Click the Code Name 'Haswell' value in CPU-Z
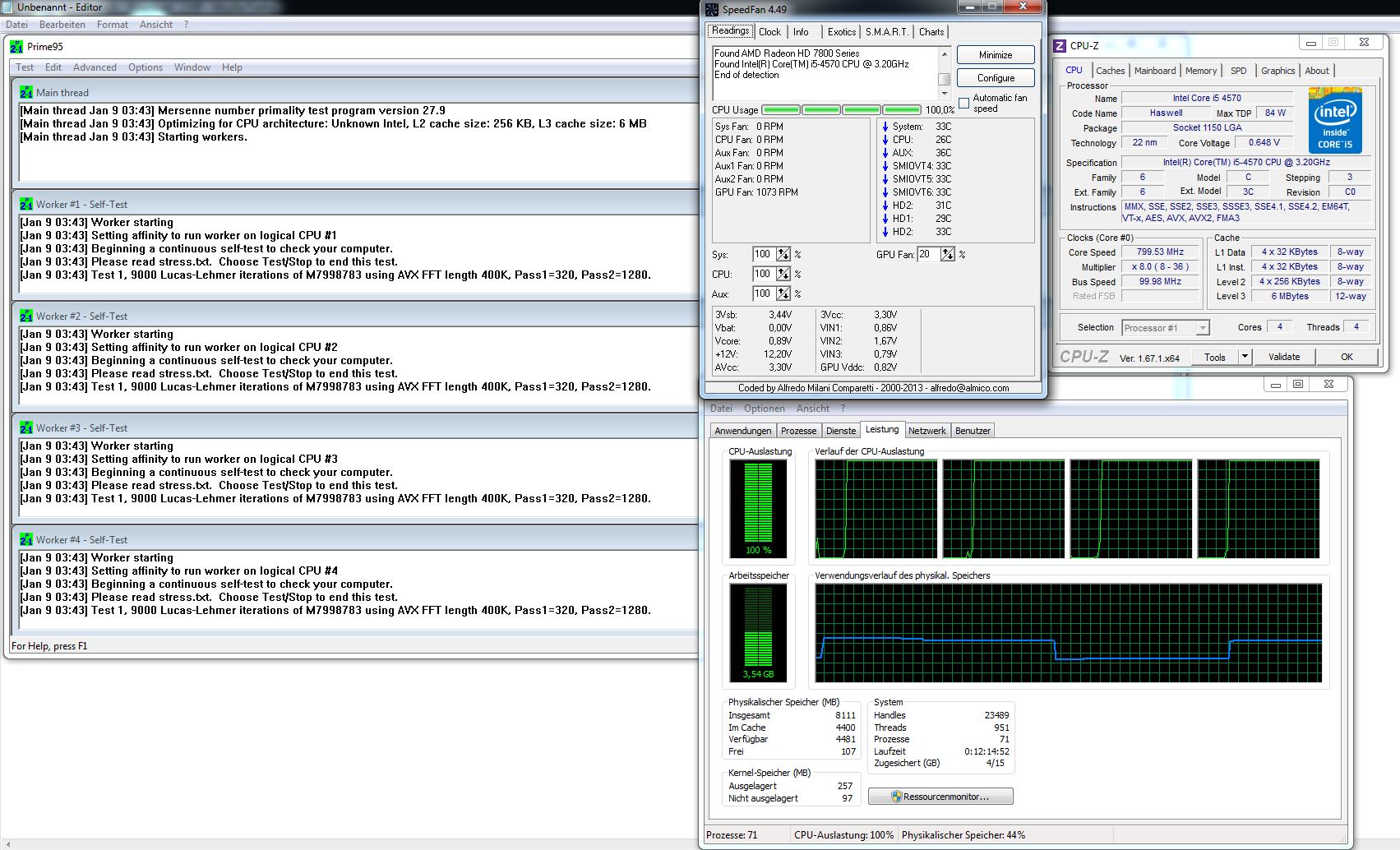1400x850 pixels. [1166, 113]
